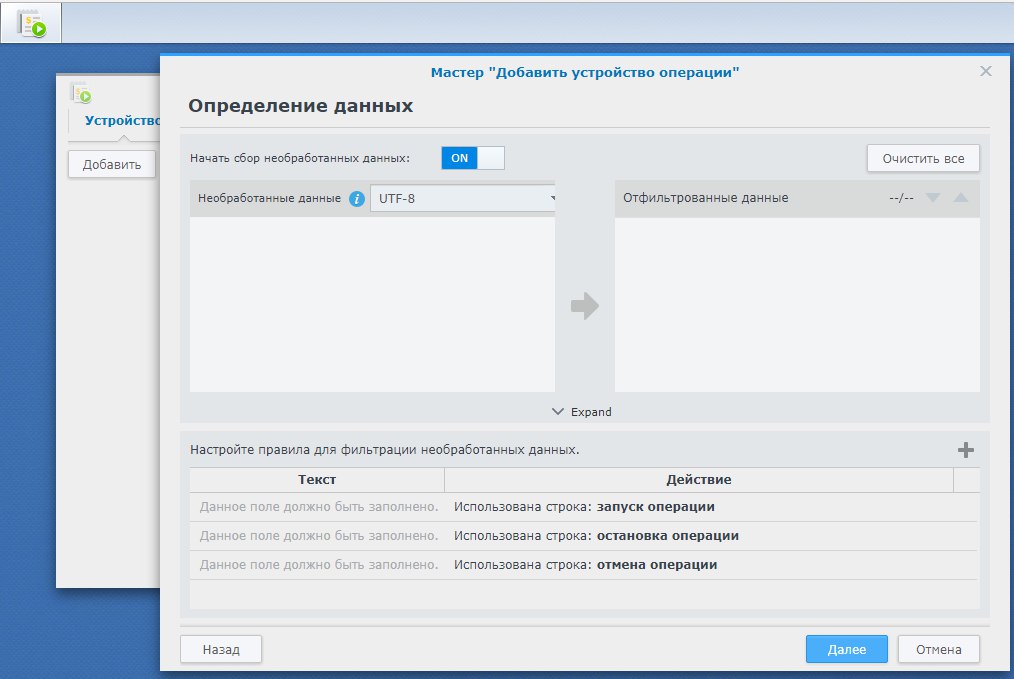Expand the data panels via Expand chevron
This screenshot has height=679, width=1014.
click(x=581, y=412)
